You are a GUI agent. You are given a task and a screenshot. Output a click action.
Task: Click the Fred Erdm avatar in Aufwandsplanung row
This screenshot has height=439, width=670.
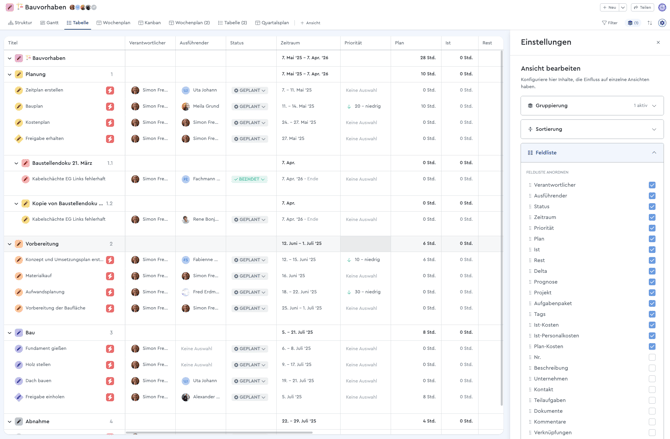185,292
